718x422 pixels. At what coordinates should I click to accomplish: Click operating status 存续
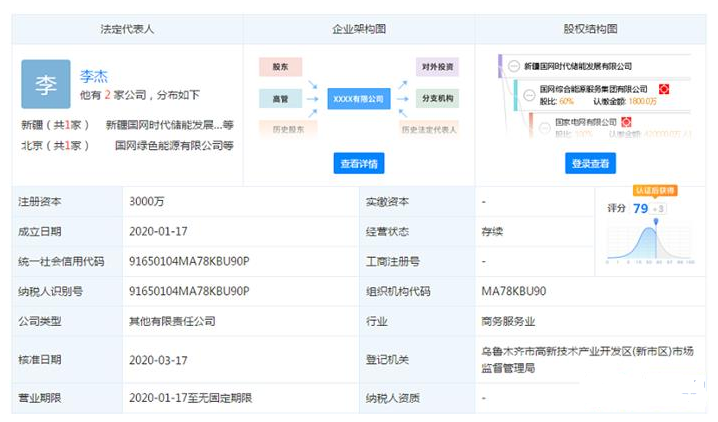492,231
